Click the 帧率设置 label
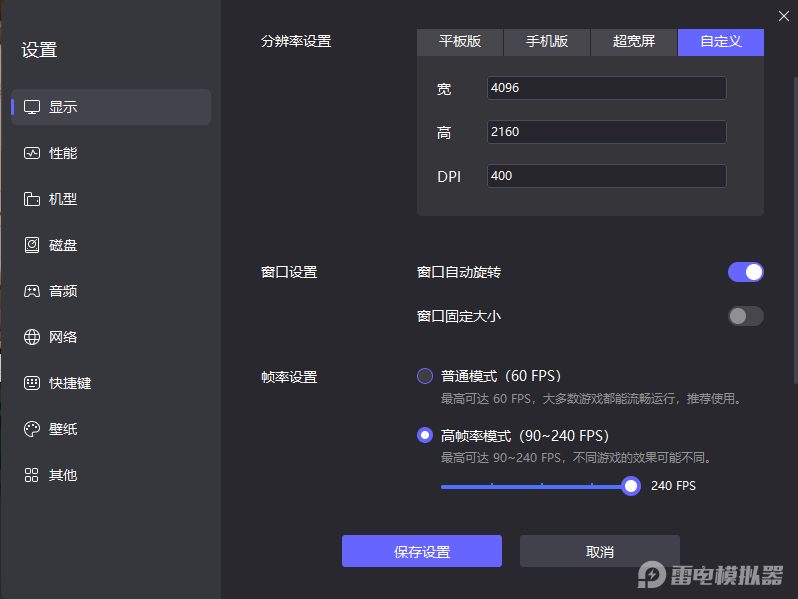Screen dimensions: 798x599 point(289,377)
